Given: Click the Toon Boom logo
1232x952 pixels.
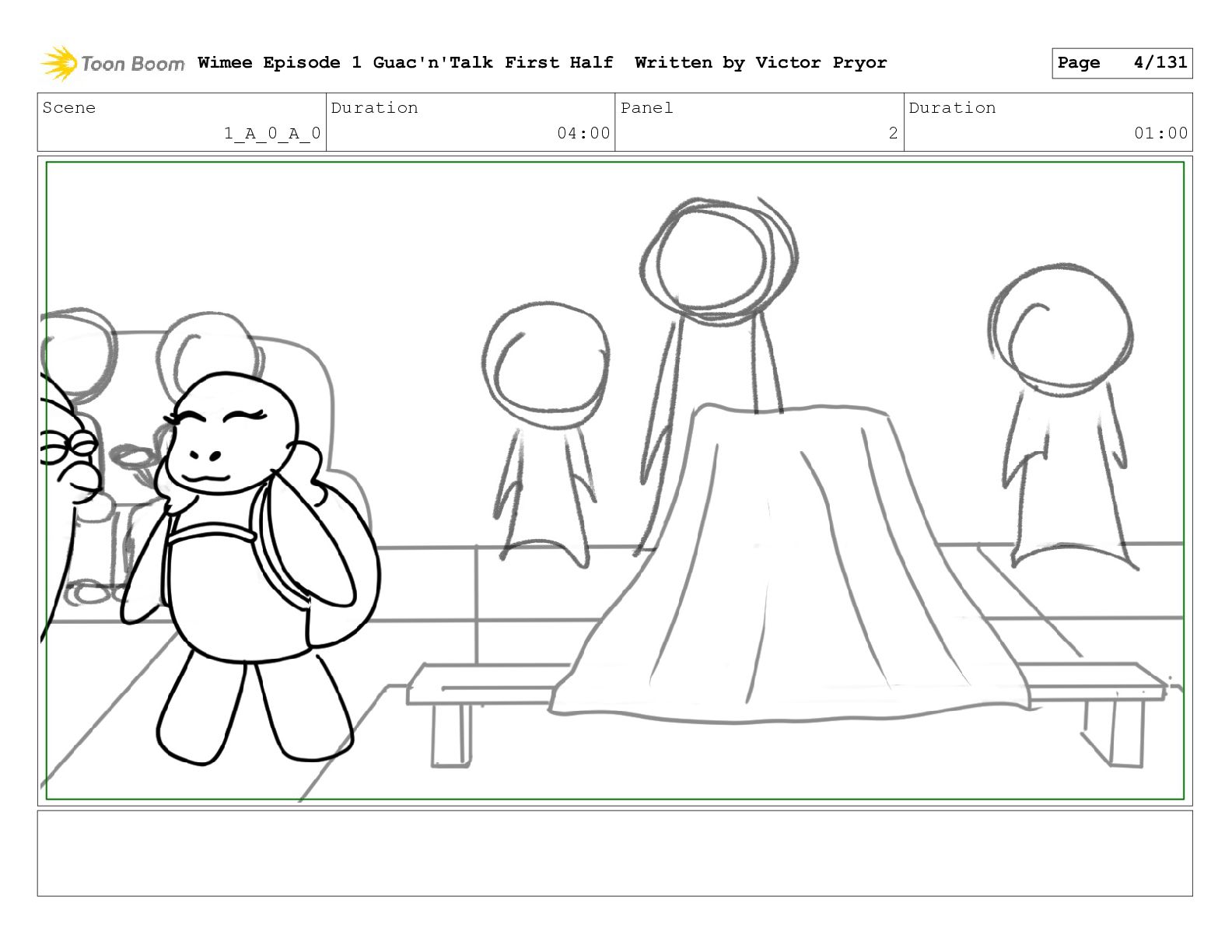Looking at the screenshot, I should (x=113, y=63).
